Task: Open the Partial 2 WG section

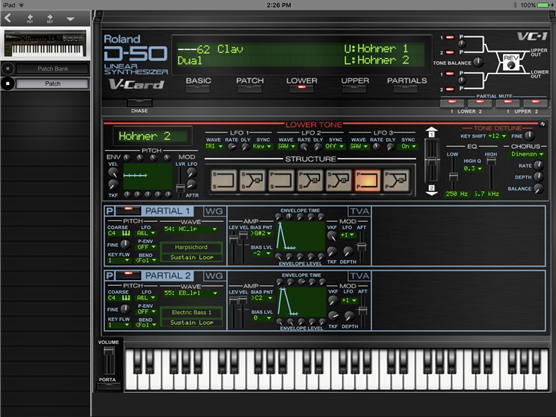Action: pos(214,276)
